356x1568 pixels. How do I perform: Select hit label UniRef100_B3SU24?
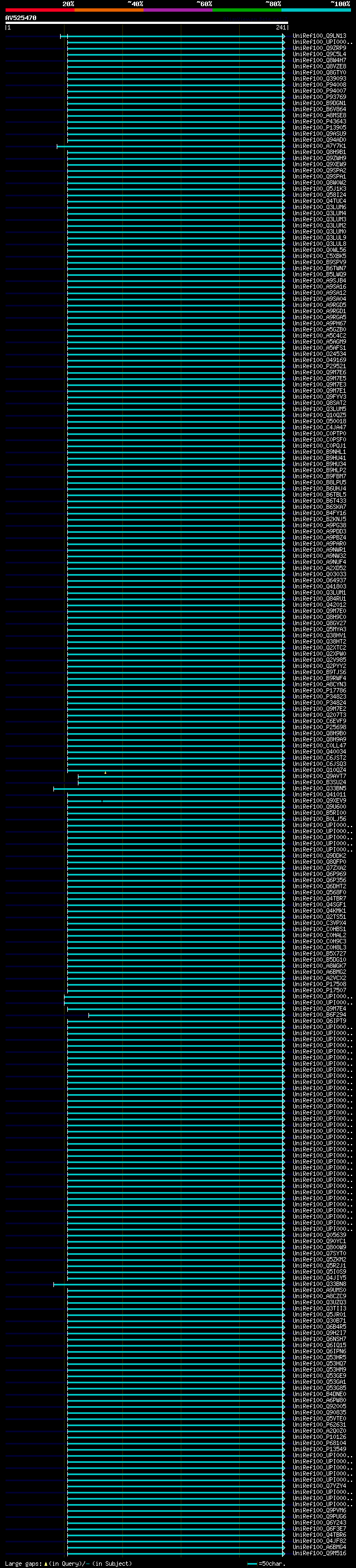[x=319, y=782]
